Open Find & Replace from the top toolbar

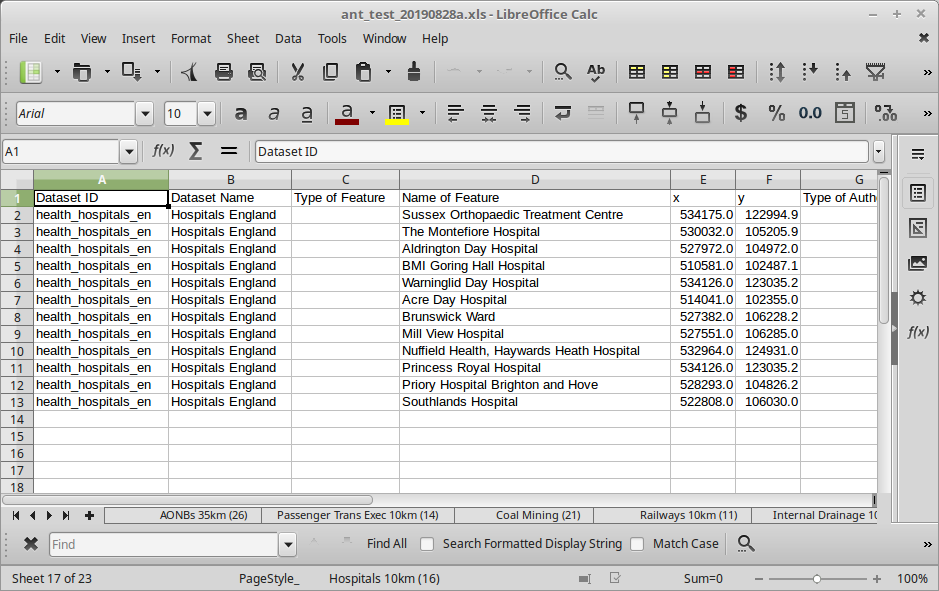coord(562,72)
